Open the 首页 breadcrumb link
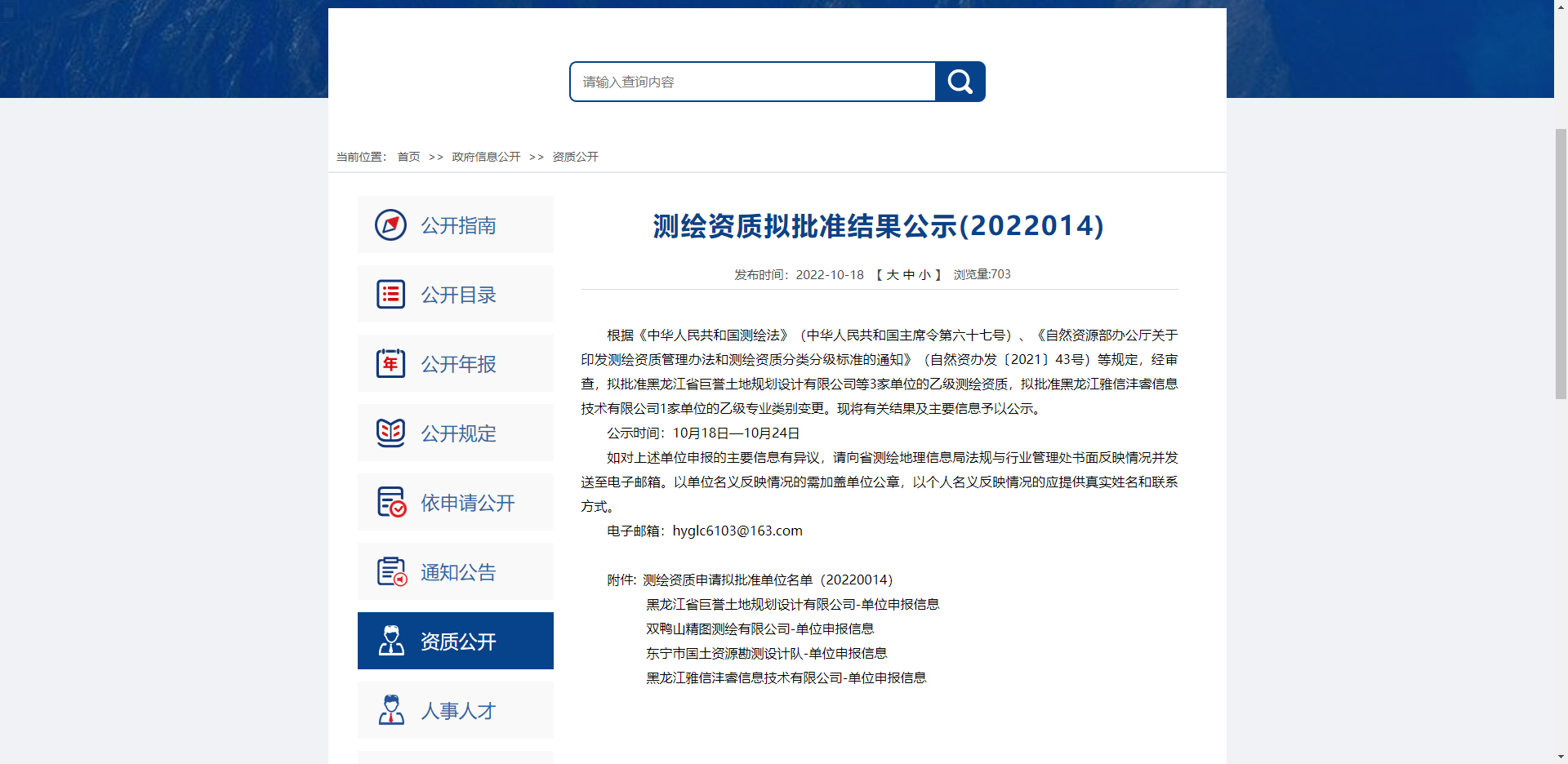The width and height of the screenshot is (1568, 764). coord(408,157)
